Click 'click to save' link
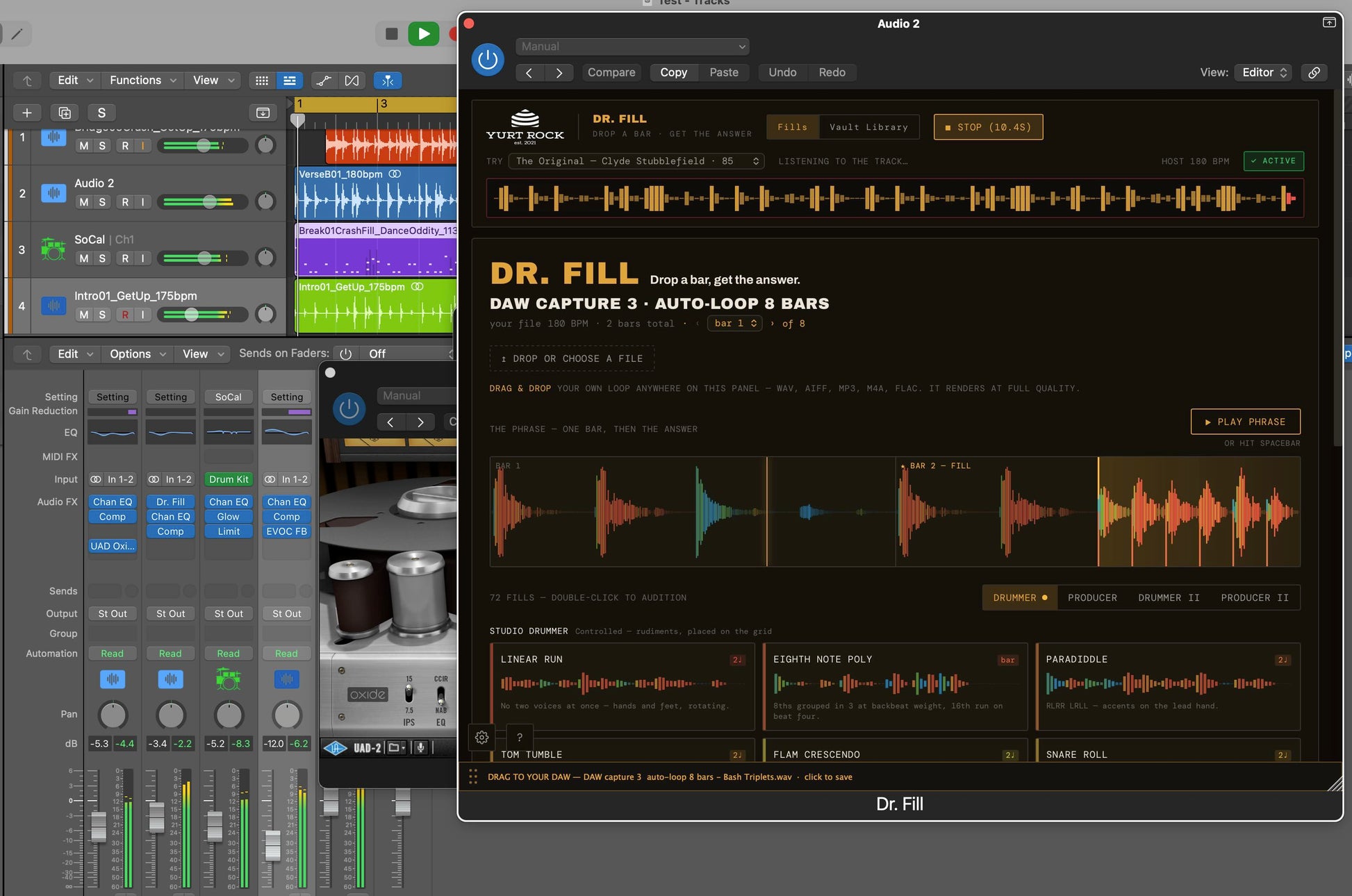The height and width of the screenshot is (896, 1352). pyautogui.click(x=827, y=777)
